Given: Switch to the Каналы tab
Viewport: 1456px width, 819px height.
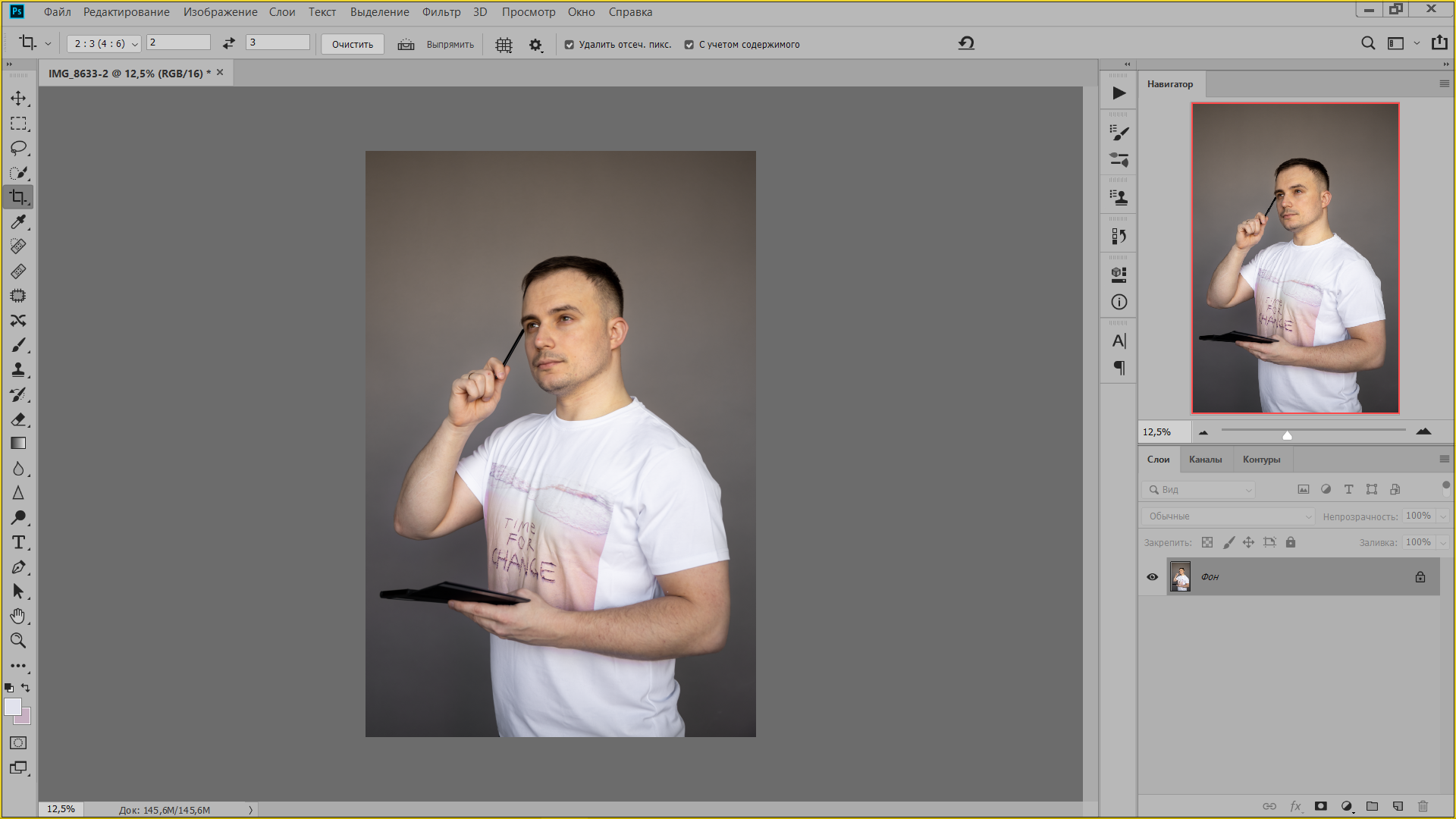Looking at the screenshot, I should click(1206, 459).
